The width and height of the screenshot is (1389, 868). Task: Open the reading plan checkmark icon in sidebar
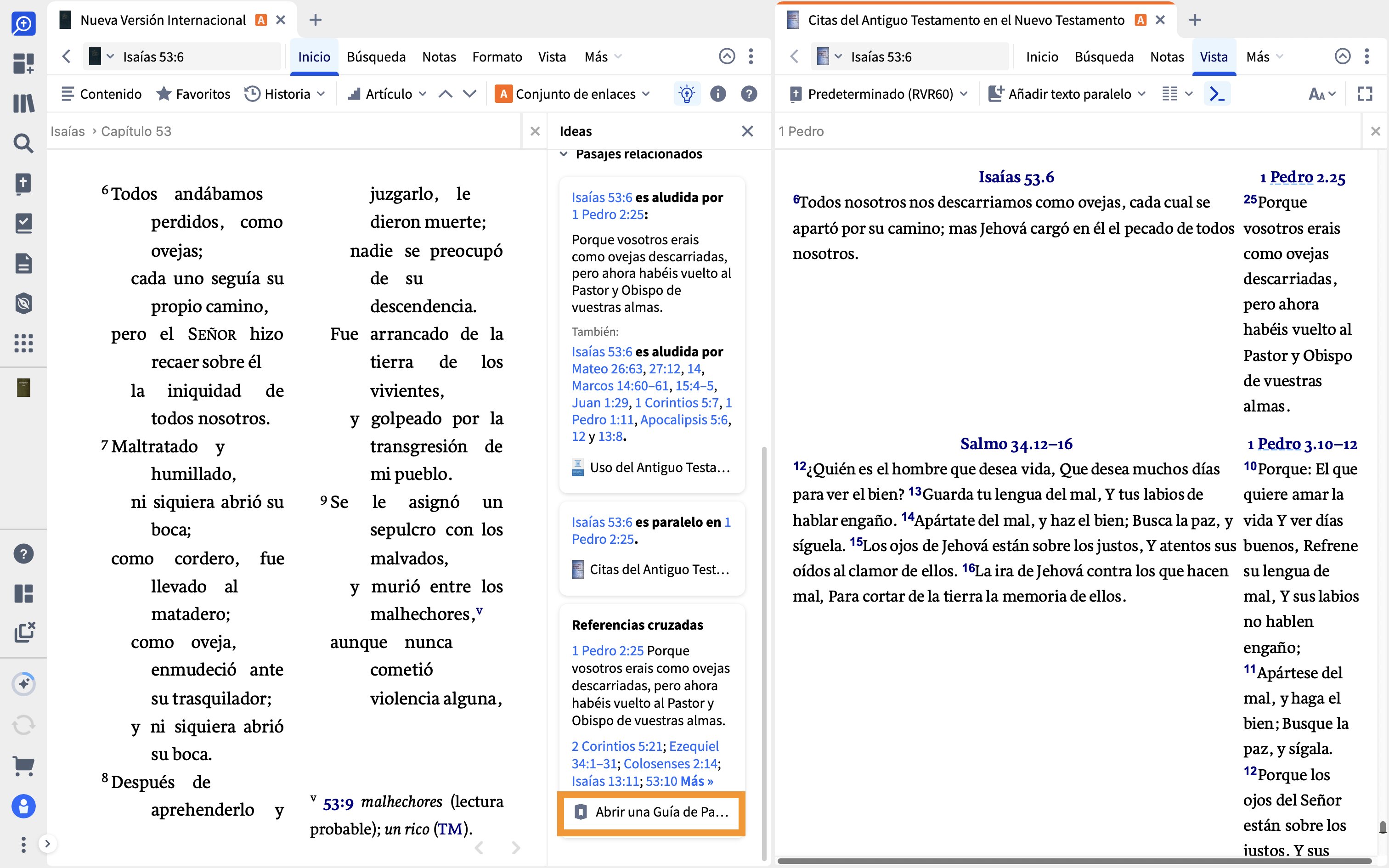click(23, 223)
